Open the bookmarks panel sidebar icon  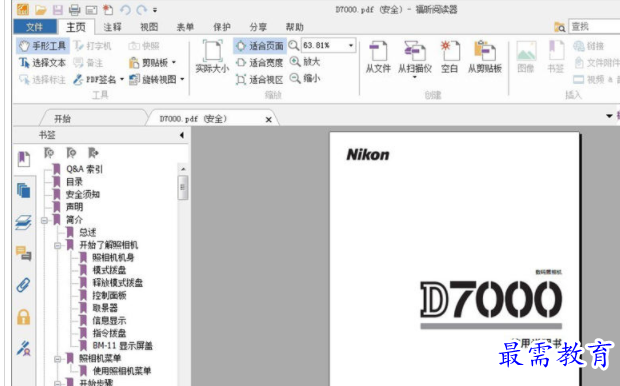pos(24,159)
